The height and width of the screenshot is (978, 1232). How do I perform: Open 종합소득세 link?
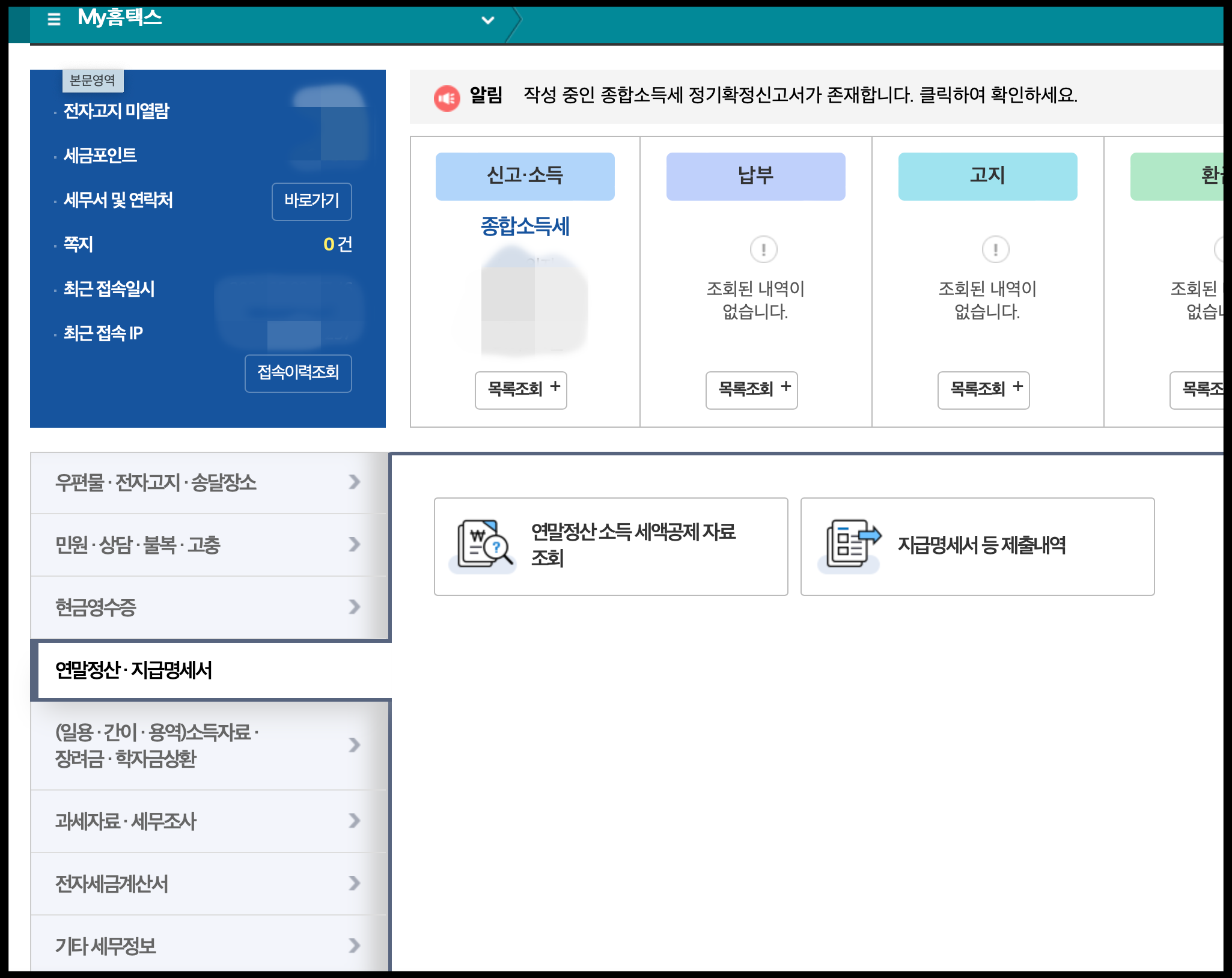(525, 226)
